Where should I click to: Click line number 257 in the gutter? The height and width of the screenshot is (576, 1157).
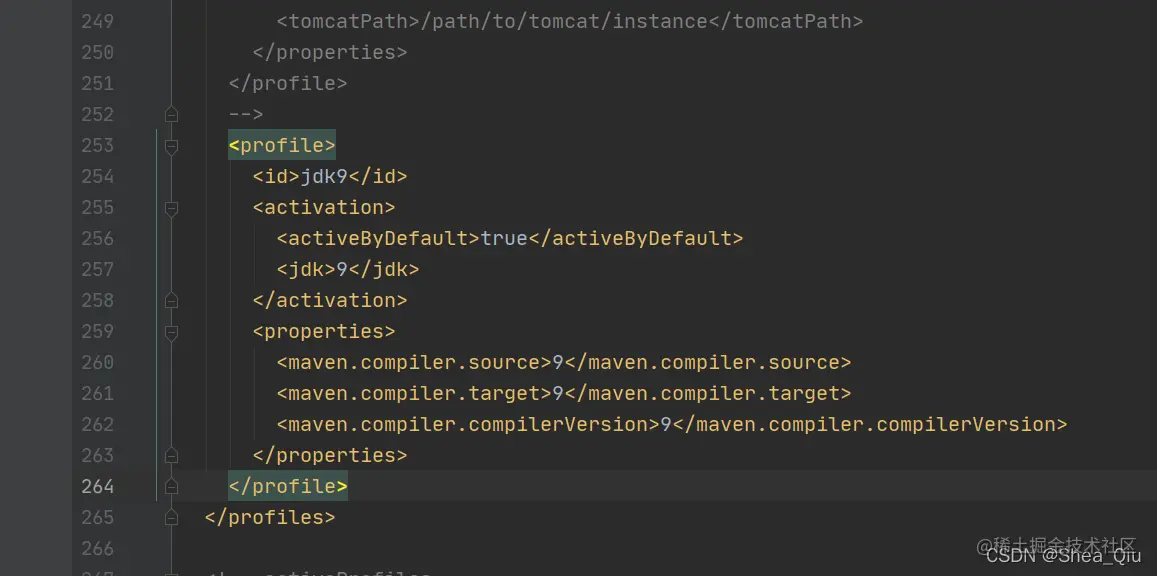click(x=97, y=270)
